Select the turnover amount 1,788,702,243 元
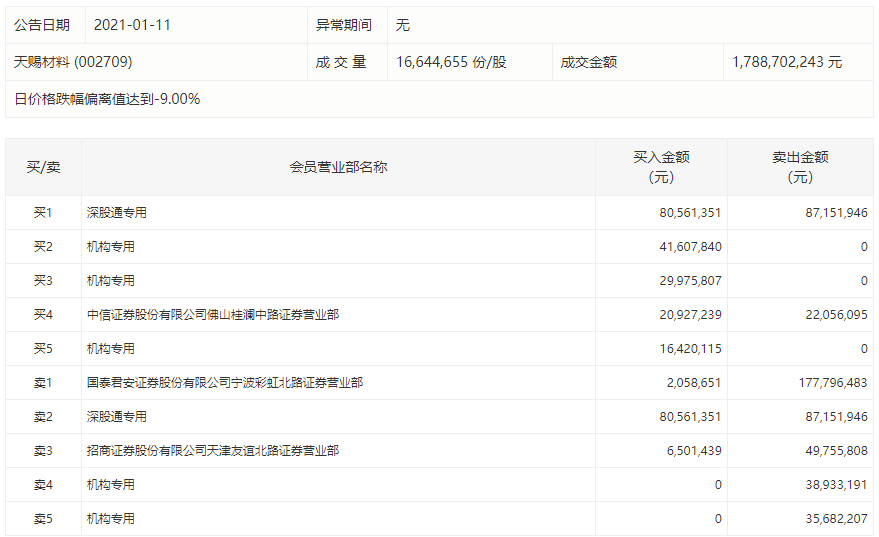The height and width of the screenshot is (537, 879). [x=787, y=62]
